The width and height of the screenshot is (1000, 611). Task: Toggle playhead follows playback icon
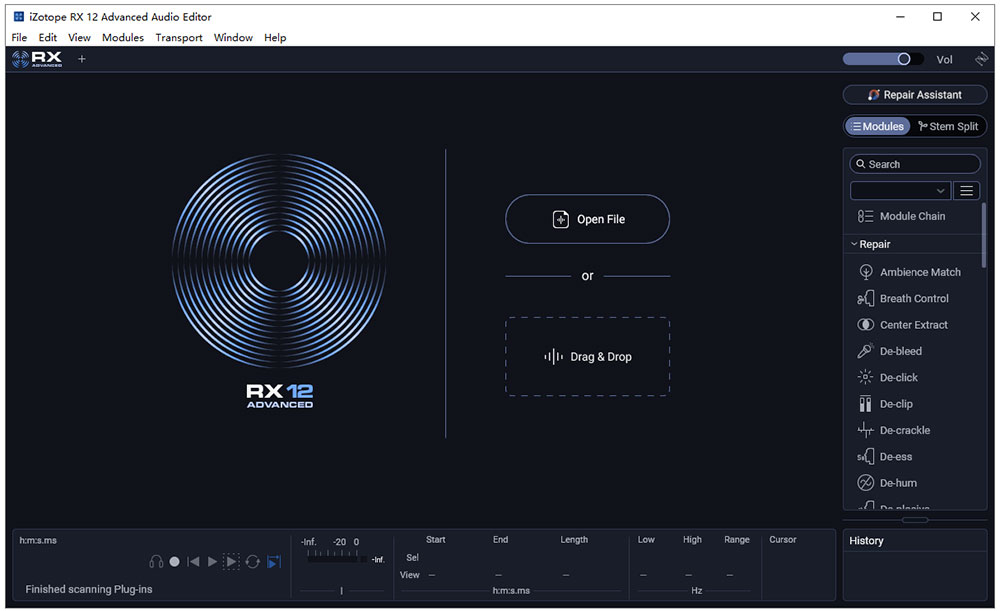pyautogui.click(x=274, y=562)
